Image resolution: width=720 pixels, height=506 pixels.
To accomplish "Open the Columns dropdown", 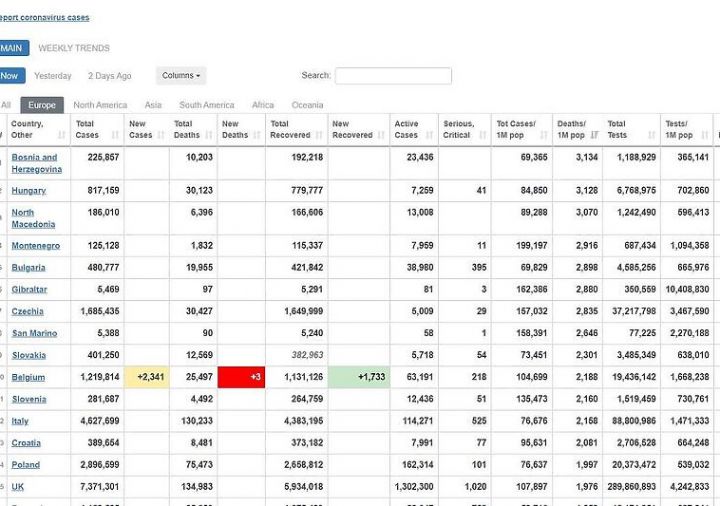I will click(x=181, y=76).
